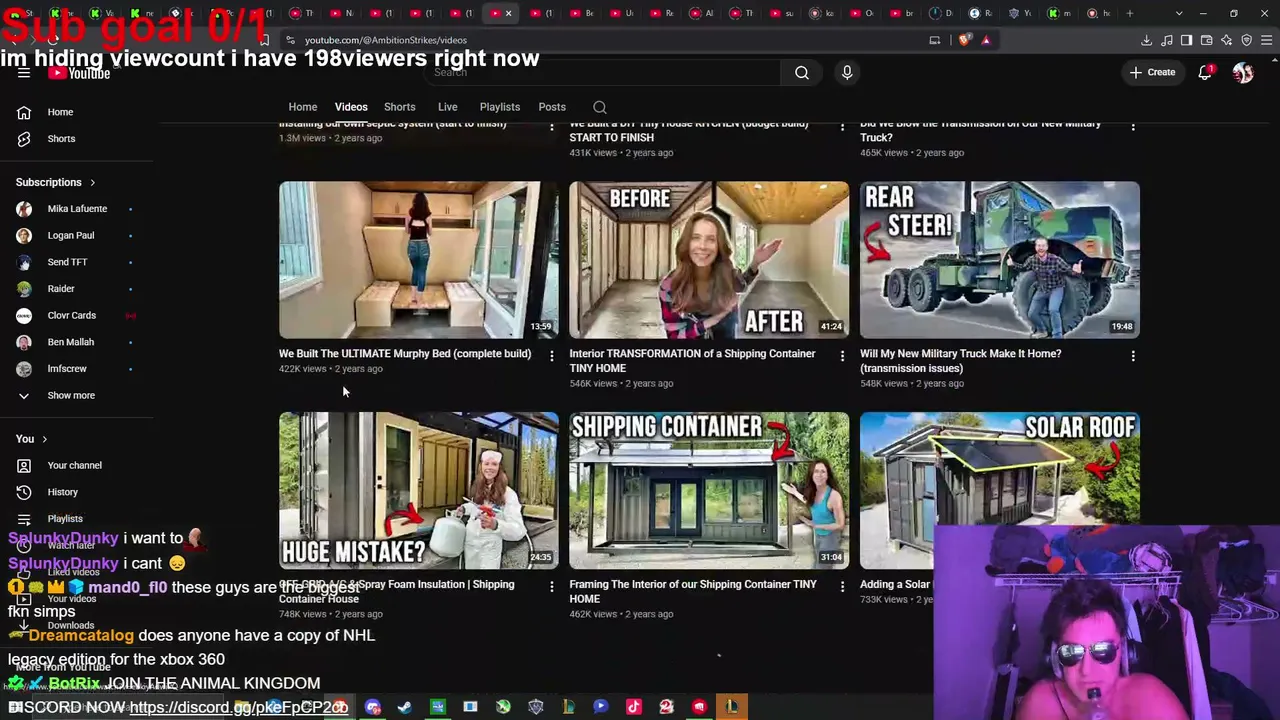Open YouTube notifications bell
This screenshot has height=720, width=1280.
point(1205,72)
